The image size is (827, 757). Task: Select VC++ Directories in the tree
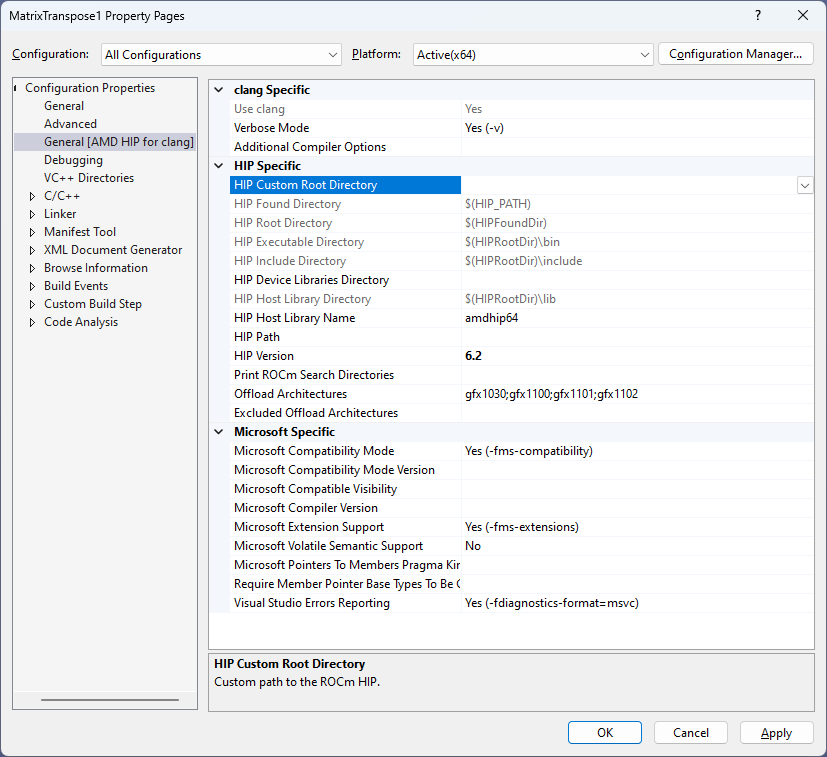click(x=88, y=178)
